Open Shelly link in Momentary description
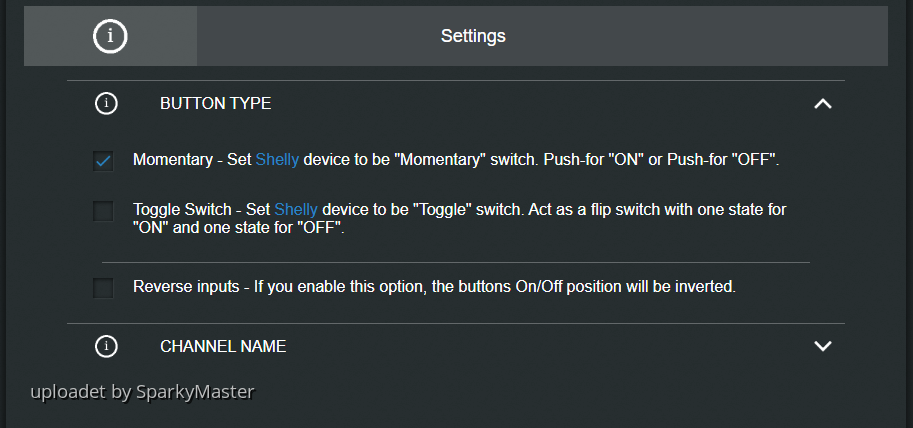The height and width of the screenshot is (428, 913). coord(277,160)
